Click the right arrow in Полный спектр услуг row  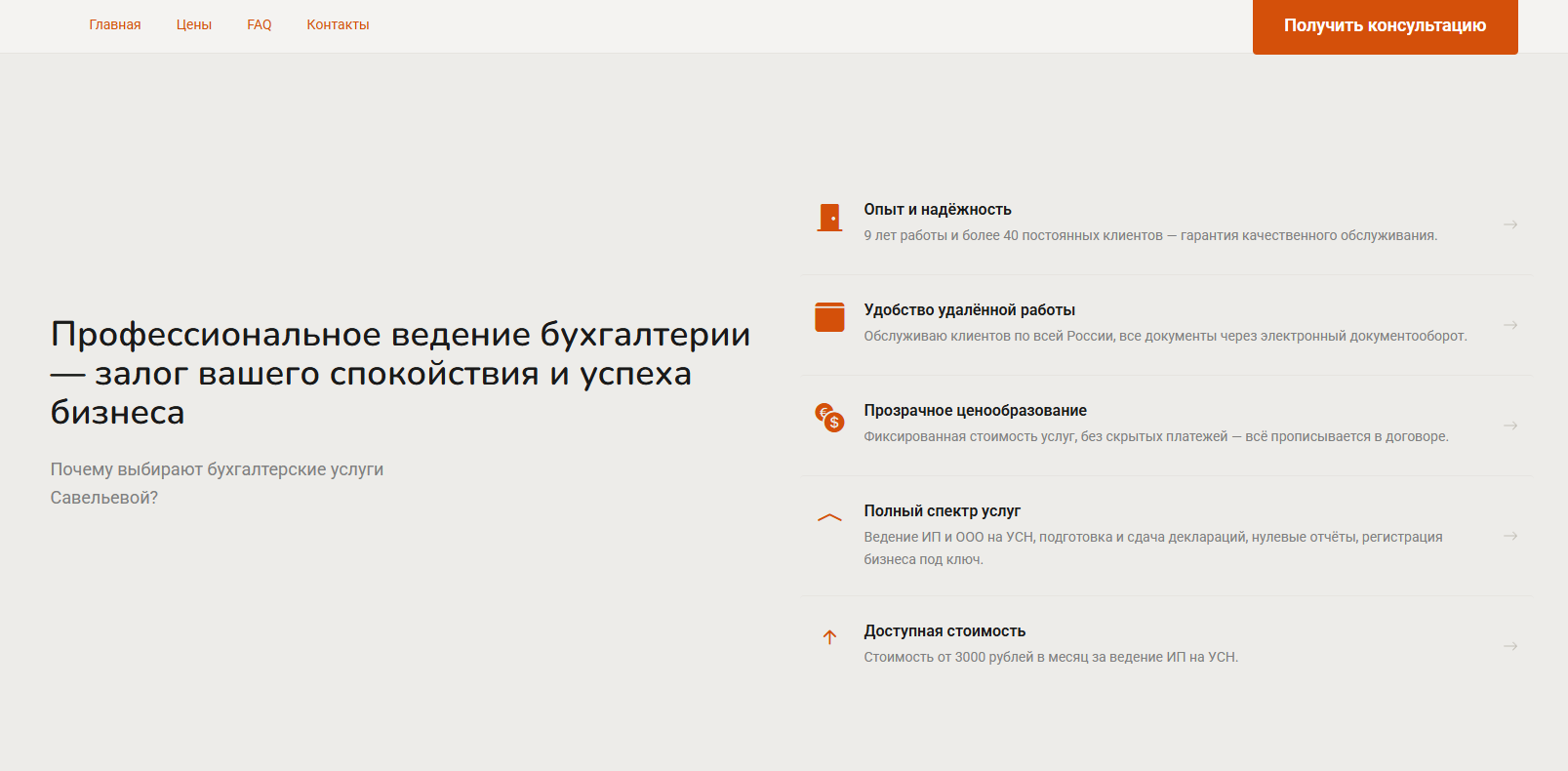1509,536
